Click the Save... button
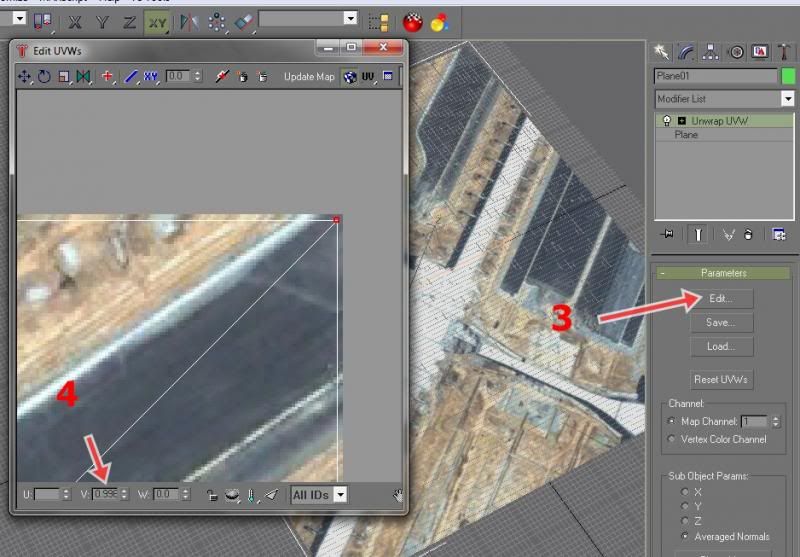This screenshot has width=800, height=557. (721, 323)
